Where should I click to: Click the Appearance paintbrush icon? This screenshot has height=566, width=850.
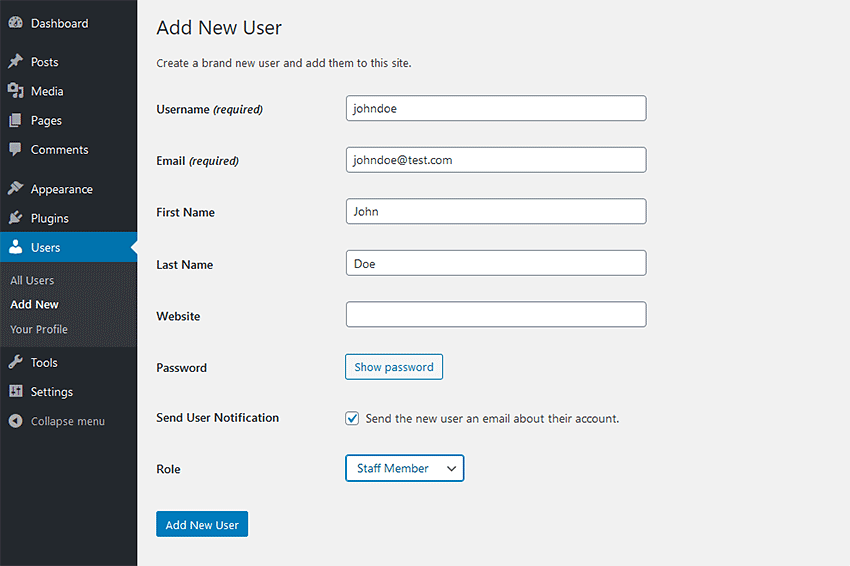(15, 189)
